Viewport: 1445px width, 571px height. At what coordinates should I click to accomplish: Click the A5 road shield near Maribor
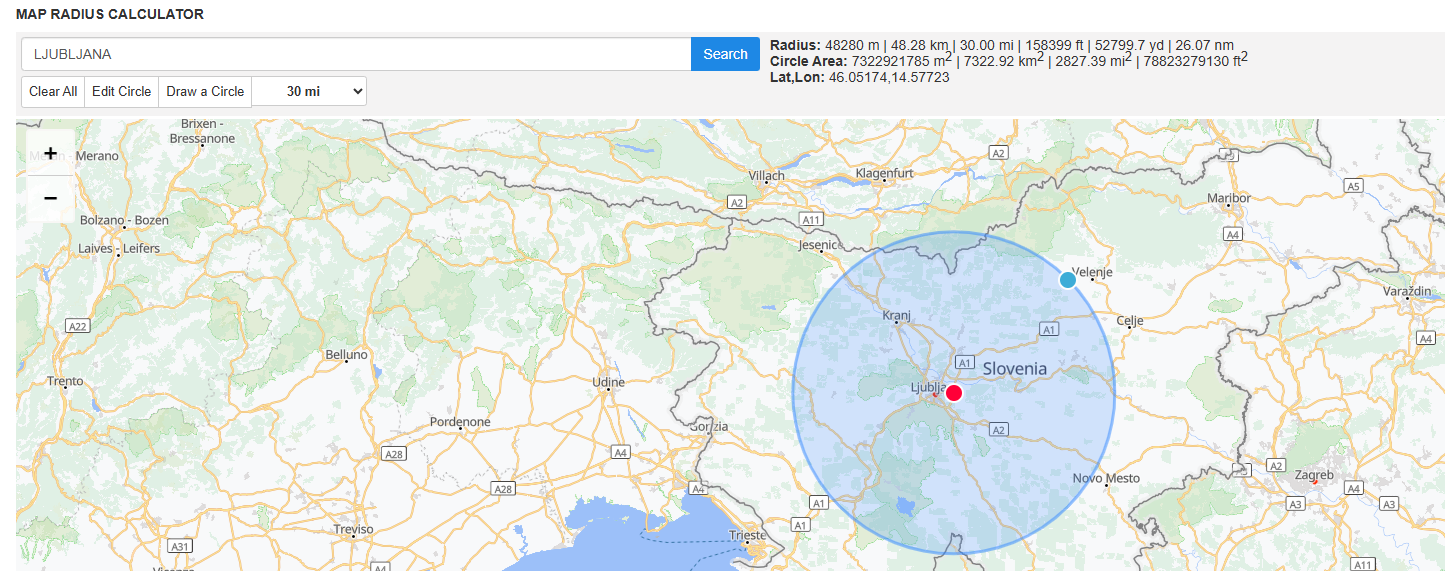(x=1354, y=186)
